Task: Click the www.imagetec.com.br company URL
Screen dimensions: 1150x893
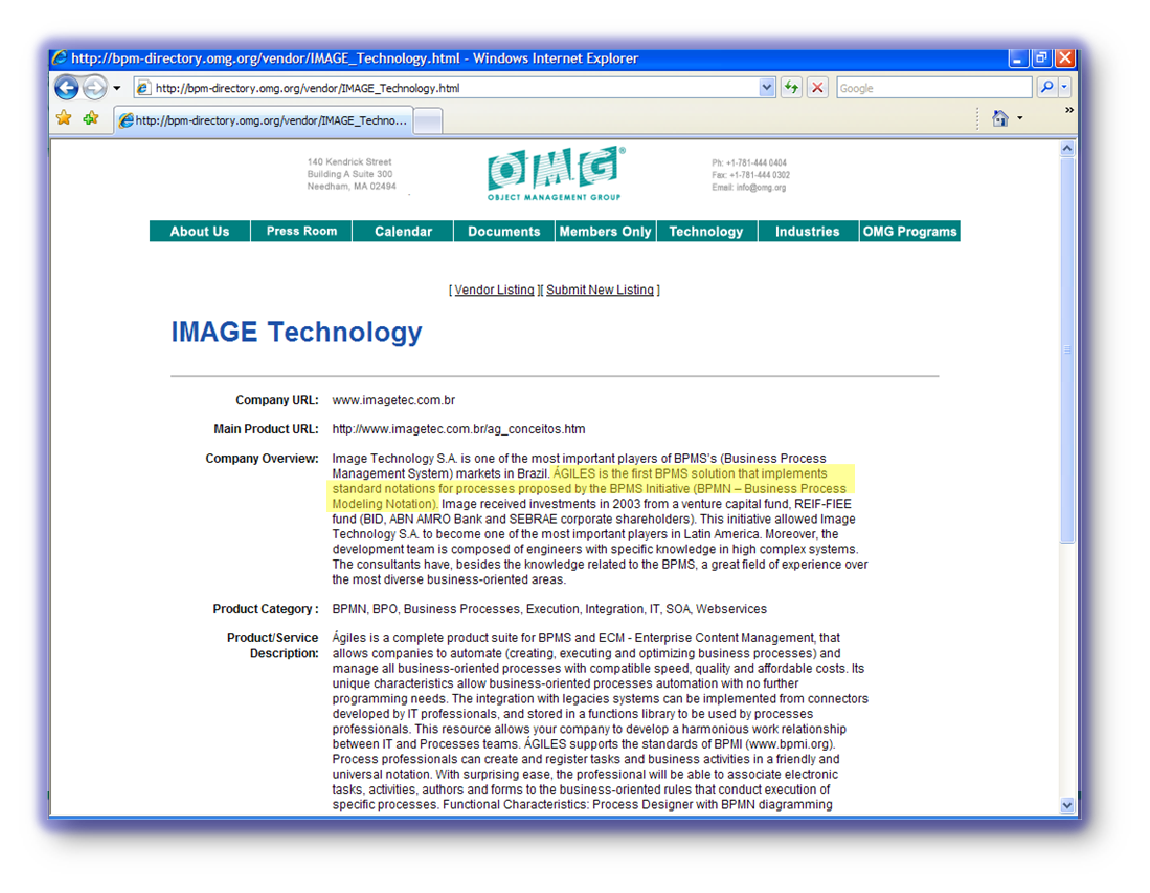Action: coord(394,400)
